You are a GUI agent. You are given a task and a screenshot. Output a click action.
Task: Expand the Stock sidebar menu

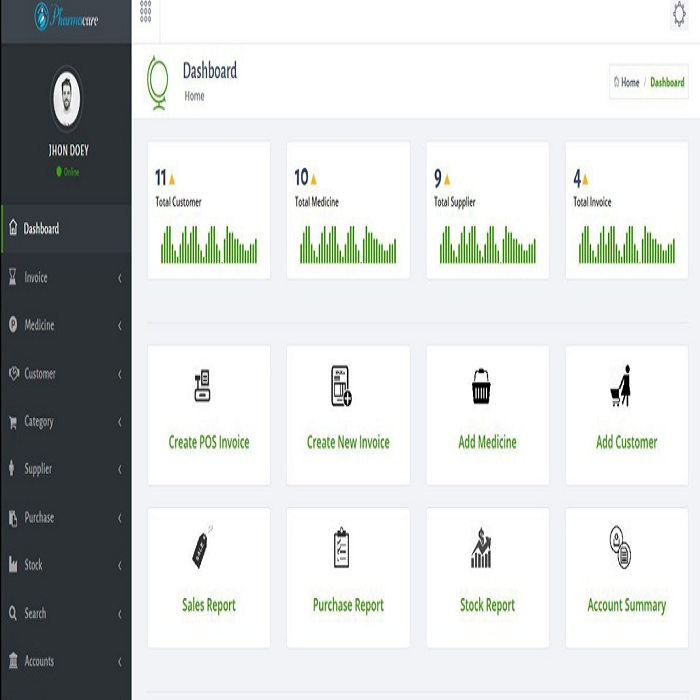(x=65, y=565)
